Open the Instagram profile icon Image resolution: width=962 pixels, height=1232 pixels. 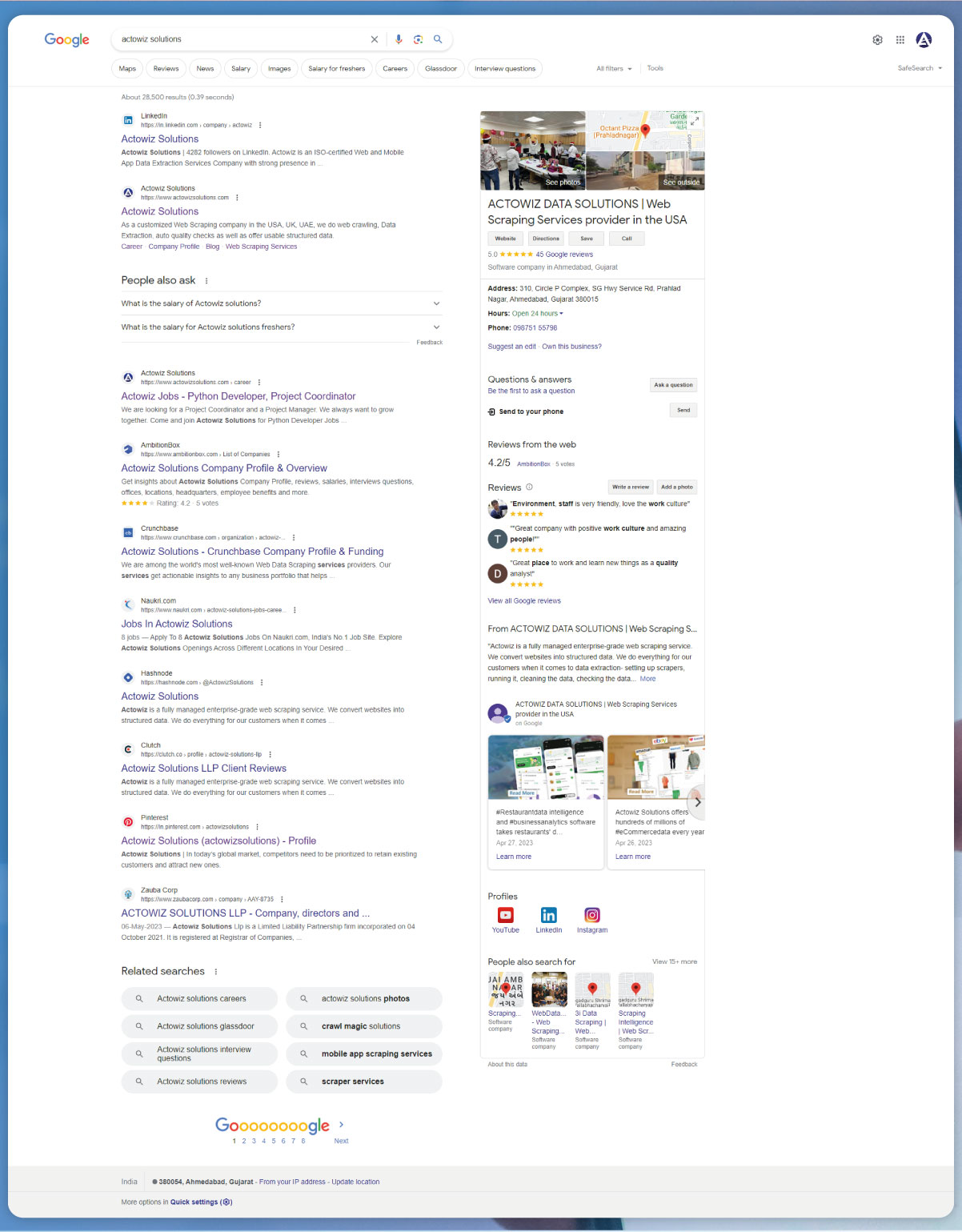point(592,915)
